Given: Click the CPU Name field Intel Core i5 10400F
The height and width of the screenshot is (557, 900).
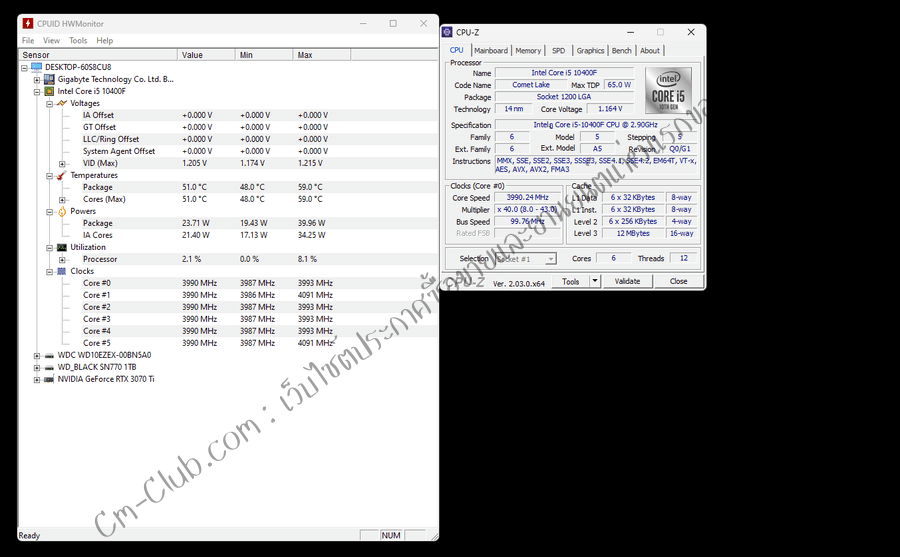Looking at the screenshot, I should pyautogui.click(x=564, y=73).
